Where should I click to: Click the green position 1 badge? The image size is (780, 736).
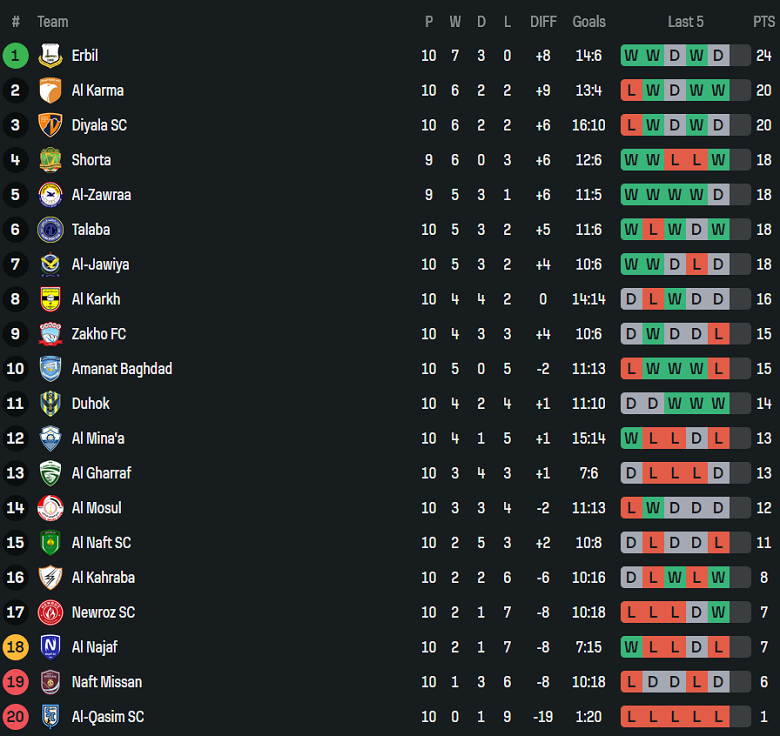(x=15, y=56)
